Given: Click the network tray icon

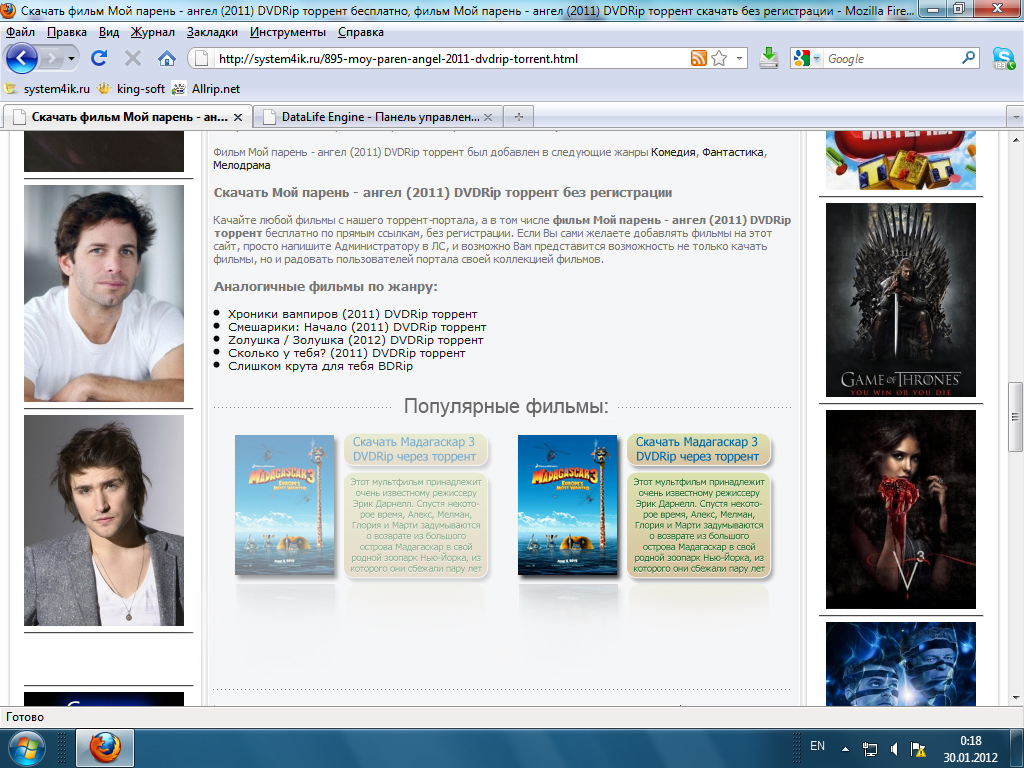Looking at the screenshot, I should (x=869, y=748).
